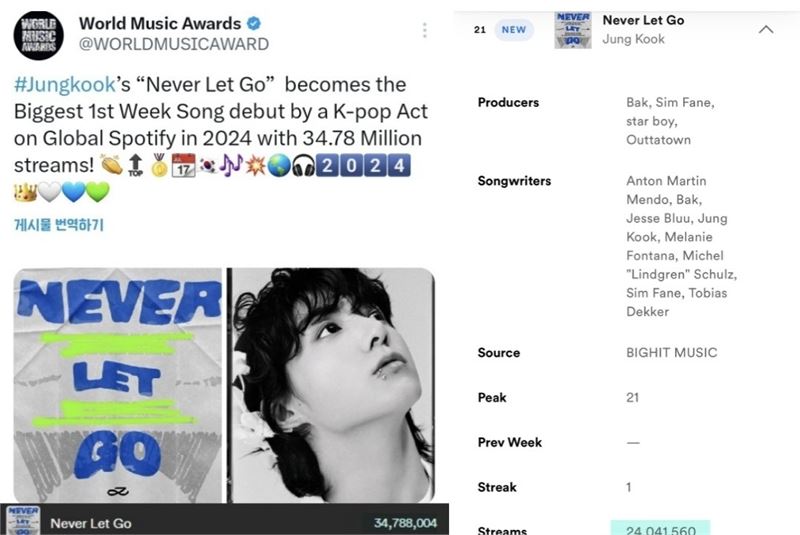Image resolution: width=800 pixels, height=535 pixels.
Task: Open the Never Let Go album art image
Action: (118, 385)
